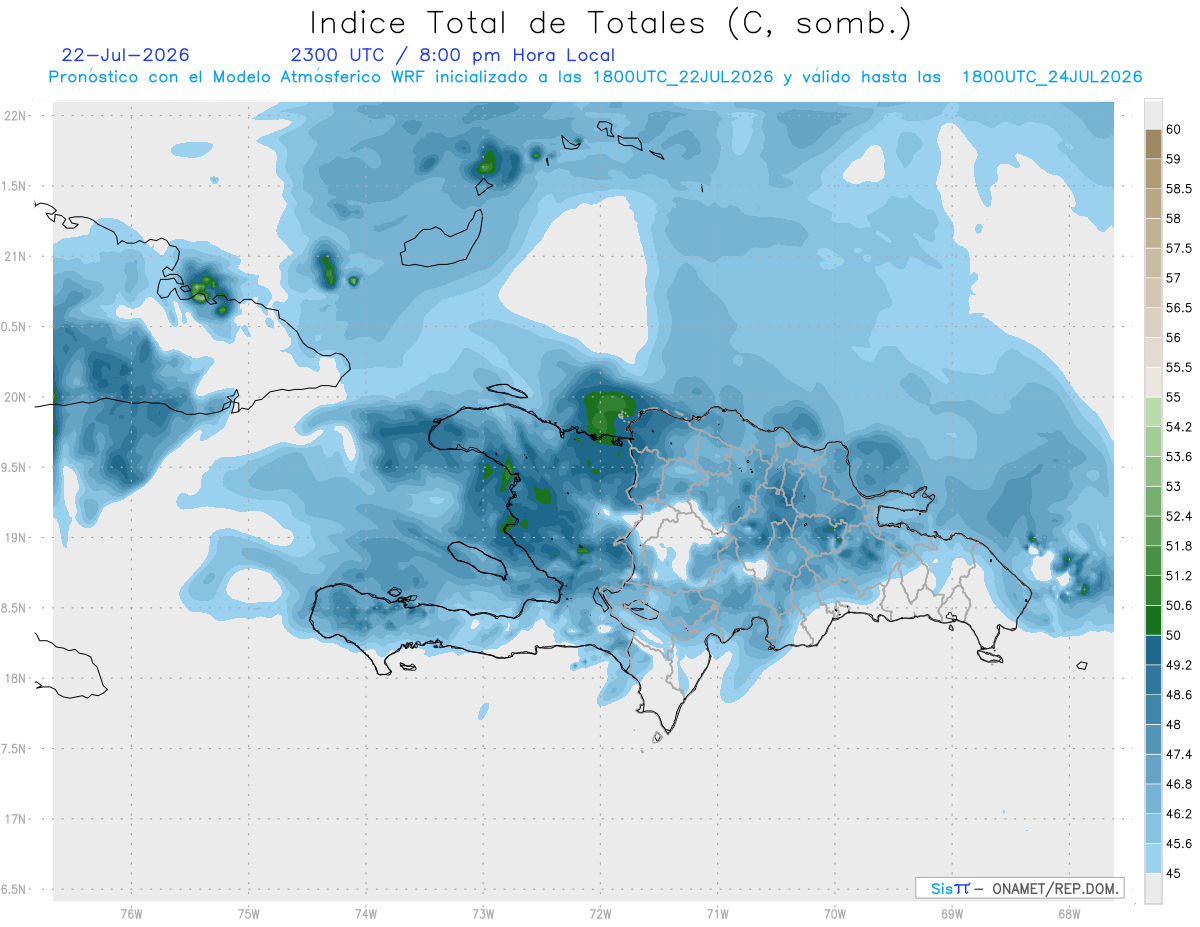This screenshot has width=1200, height=927.
Task: Select the date text "22-Jul-2026"
Action: coord(126,55)
